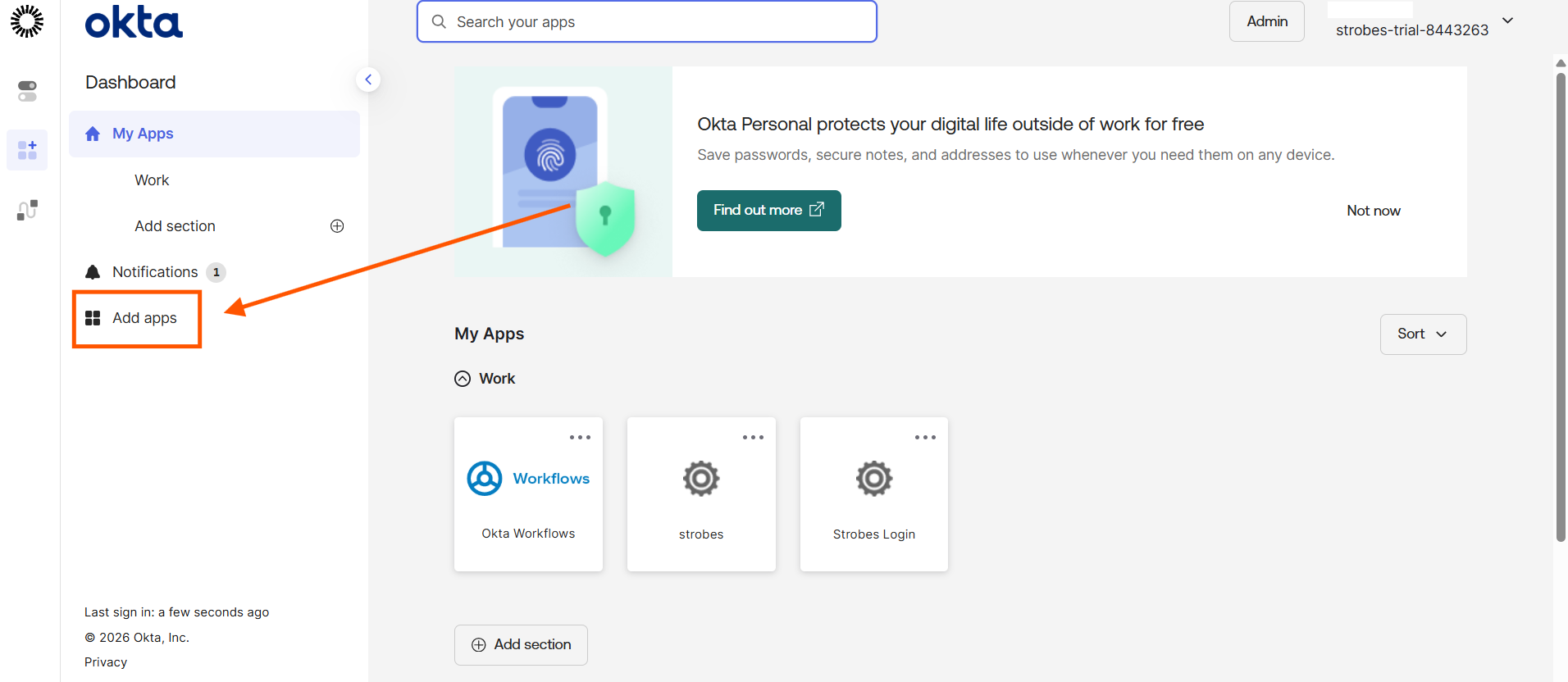This screenshot has height=682, width=1568.
Task: Open the options menu for Okta Workflows card
Action: (581, 438)
